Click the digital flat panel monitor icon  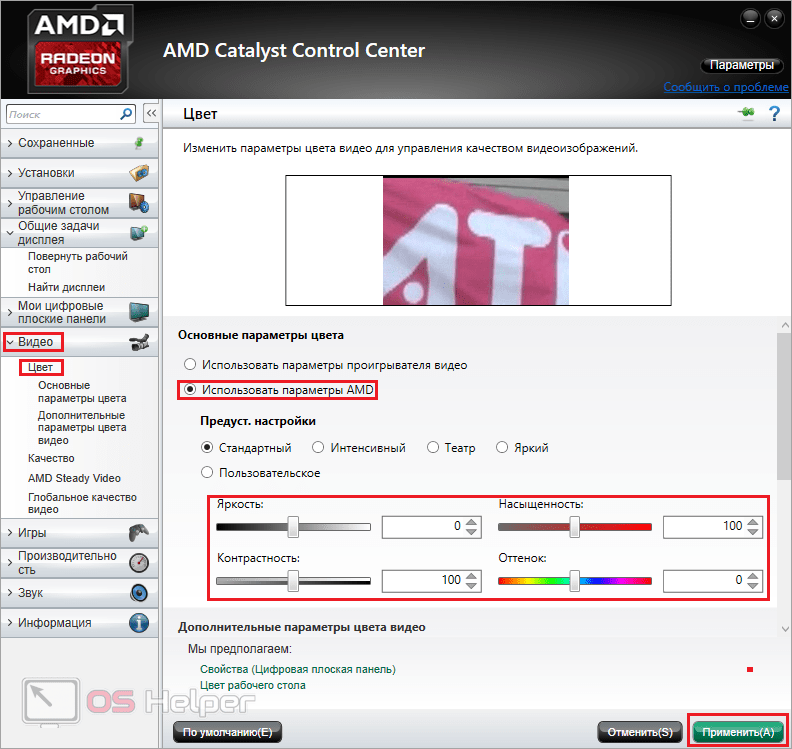pyautogui.click(x=139, y=312)
